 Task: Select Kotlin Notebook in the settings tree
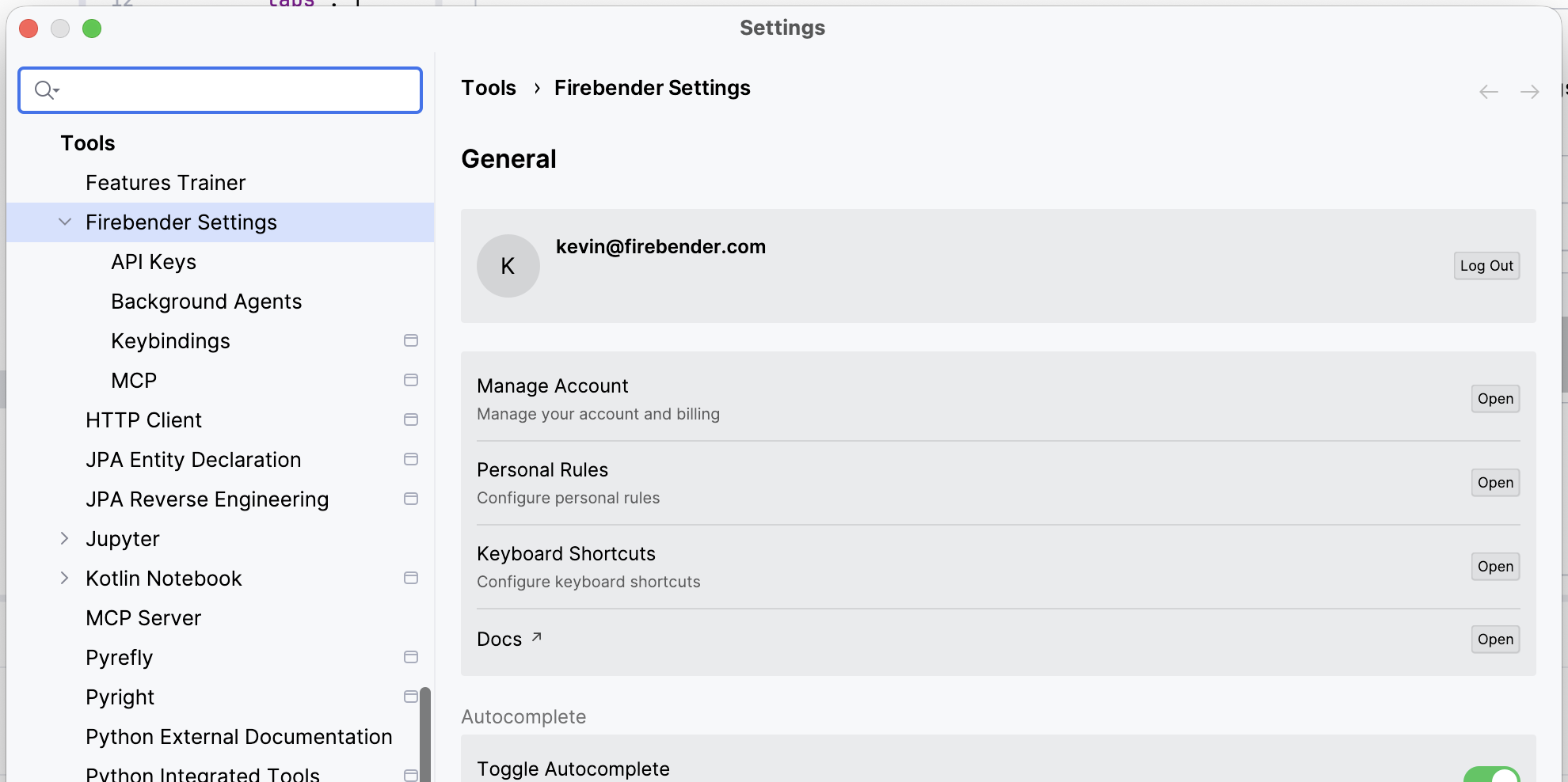163,579
